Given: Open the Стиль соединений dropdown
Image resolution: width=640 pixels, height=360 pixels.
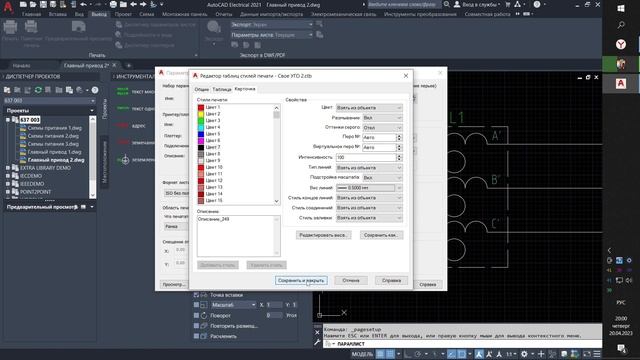Looking at the screenshot, I should click(x=369, y=208).
